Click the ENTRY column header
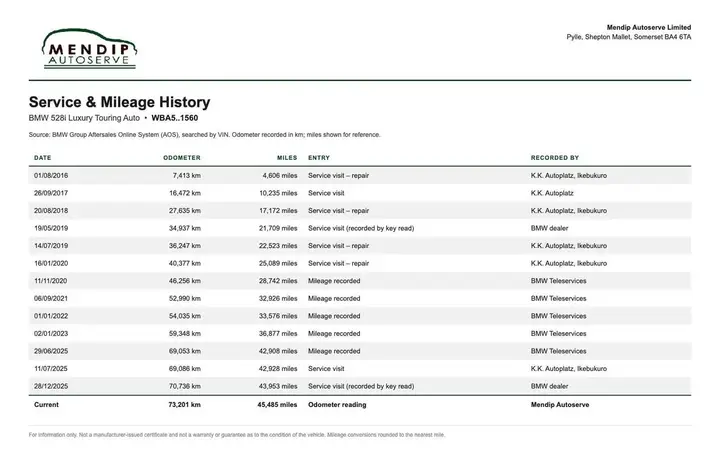Screen dimensions: 720x452 (x=319, y=158)
